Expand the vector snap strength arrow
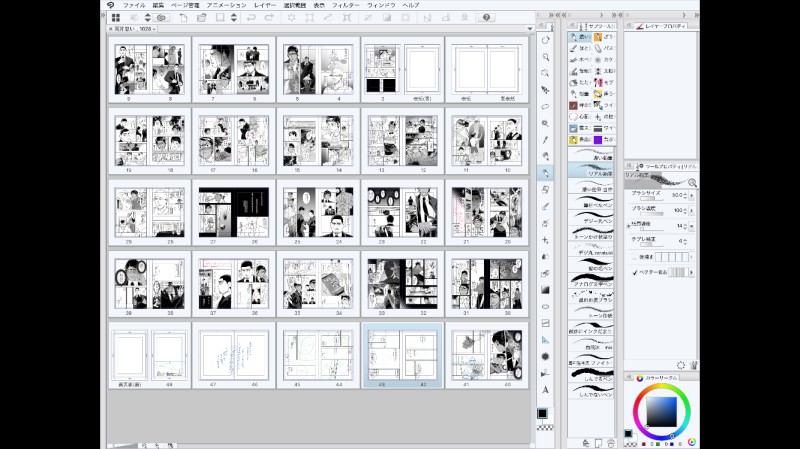This screenshot has height=449, width=800. pyautogui.click(x=692, y=272)
